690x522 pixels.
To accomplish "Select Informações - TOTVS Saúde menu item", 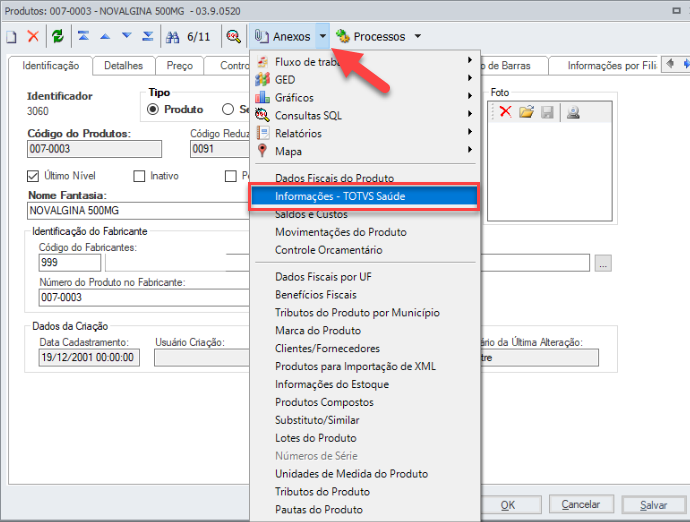I will [x=365, y=196].
